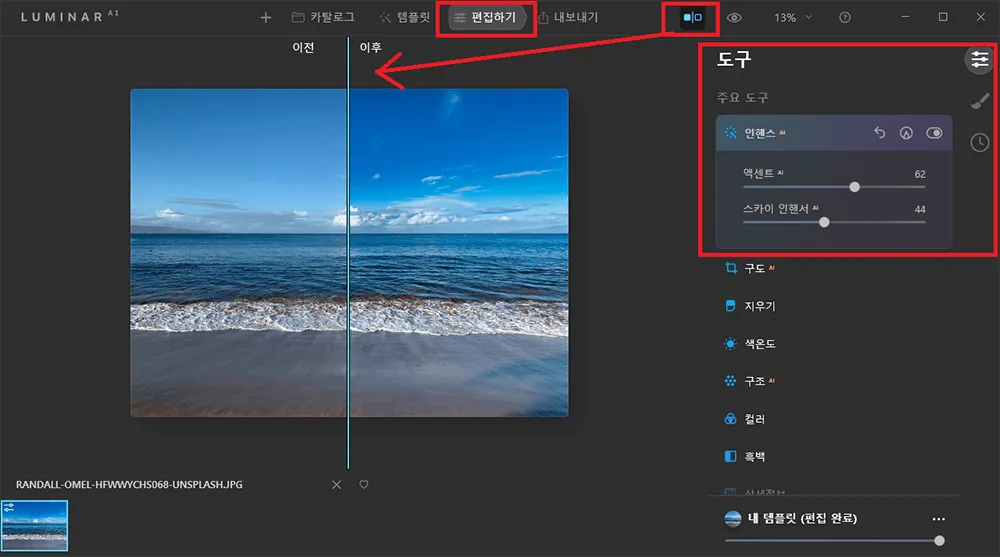This screenshot has width=1000, height=557.
Task: Switch to the 카탈로그 tab
Action: [x=323, y=18]
